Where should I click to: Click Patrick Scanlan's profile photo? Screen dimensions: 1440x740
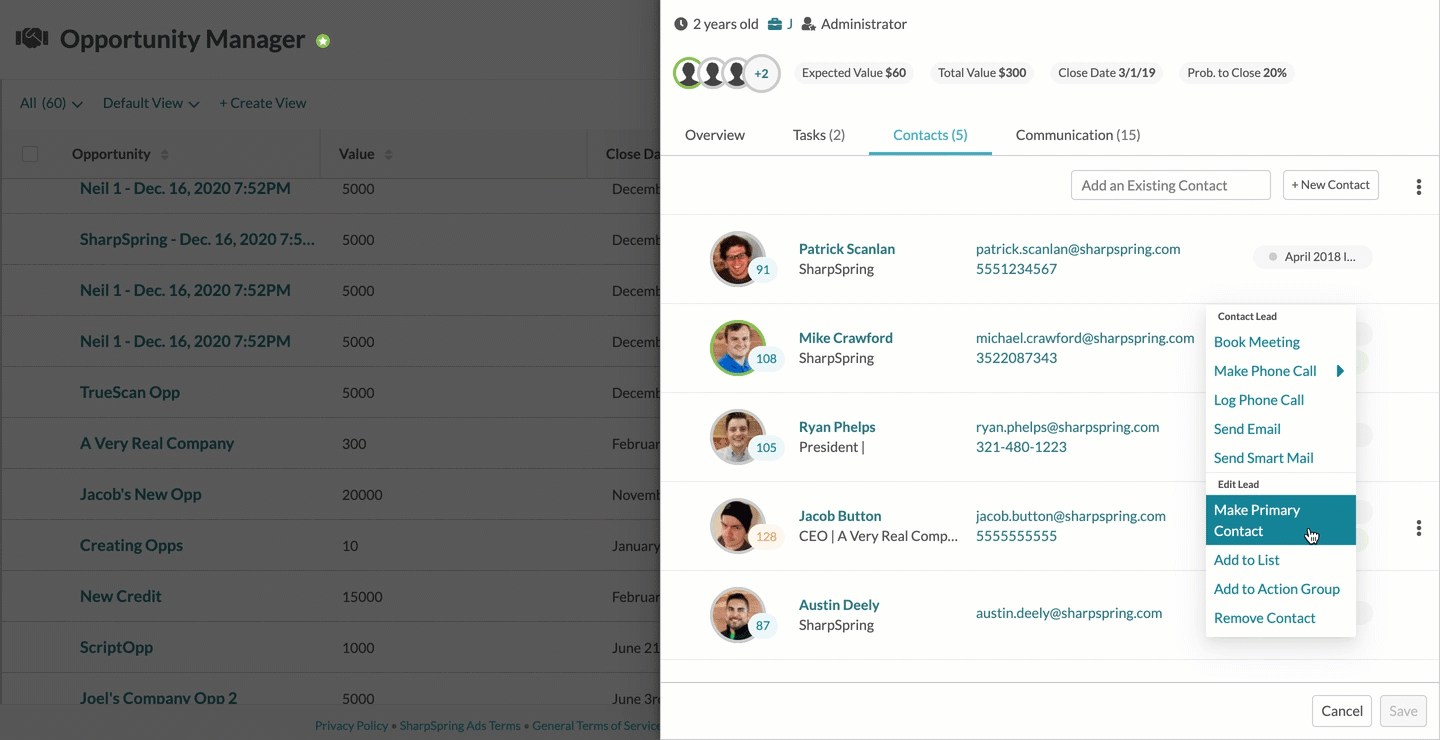[x=737, y=258]
